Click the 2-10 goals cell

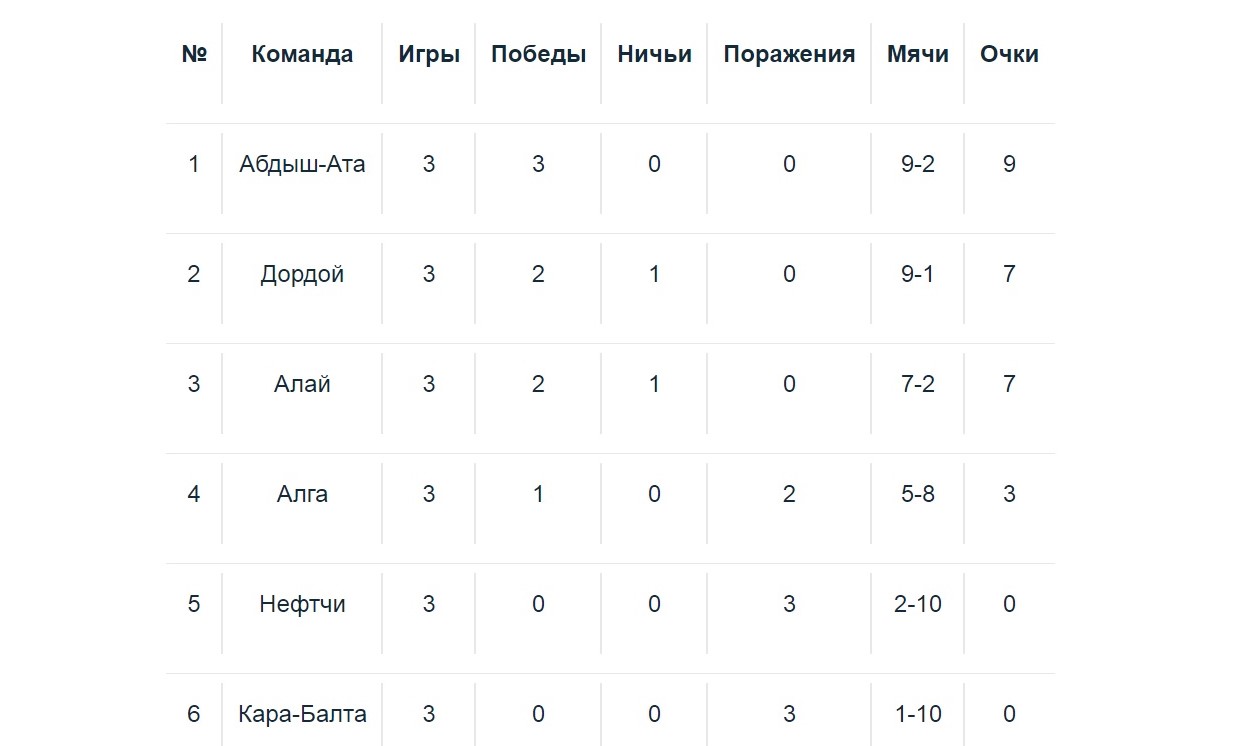pos(917,604)
